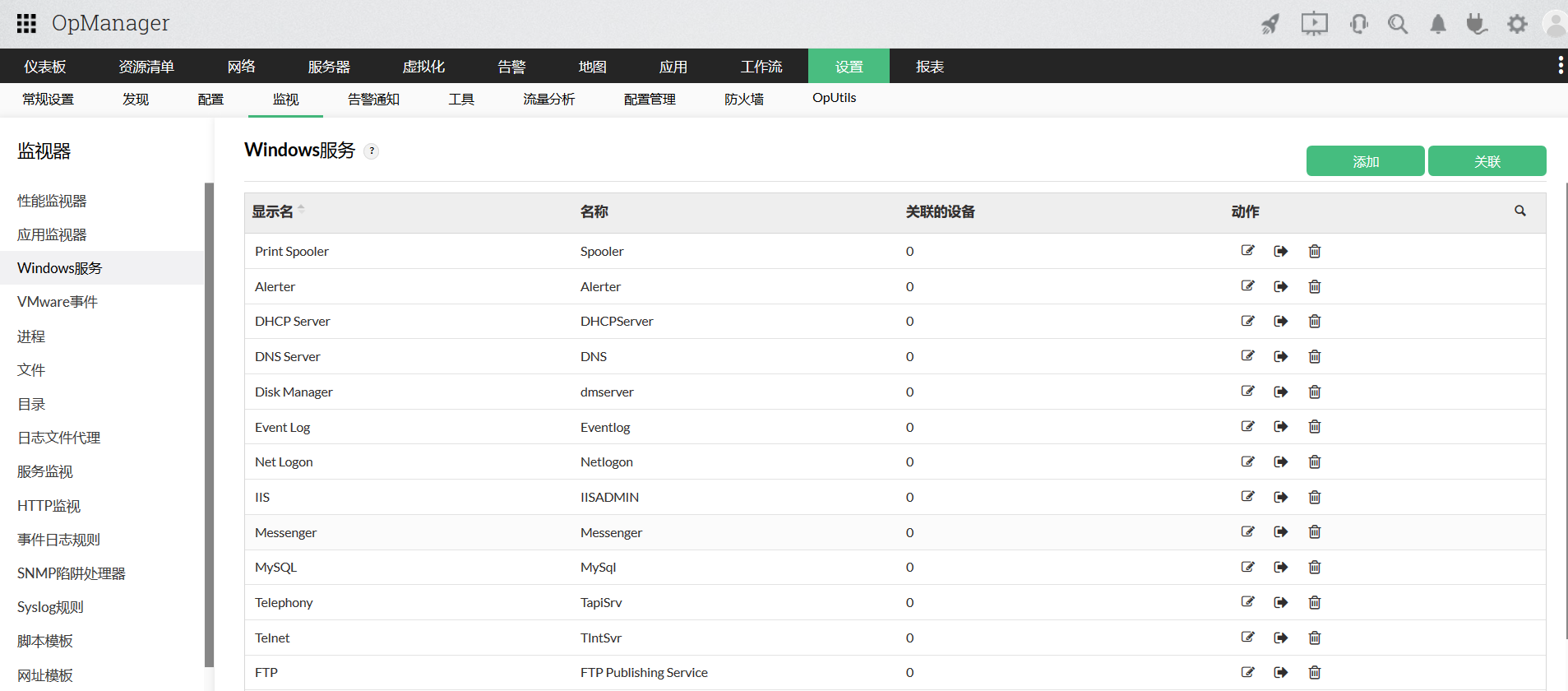Edit the Messenger service entry
Image resolution: width=1568 pixels, height=691 pixels.
[1247, 531]
